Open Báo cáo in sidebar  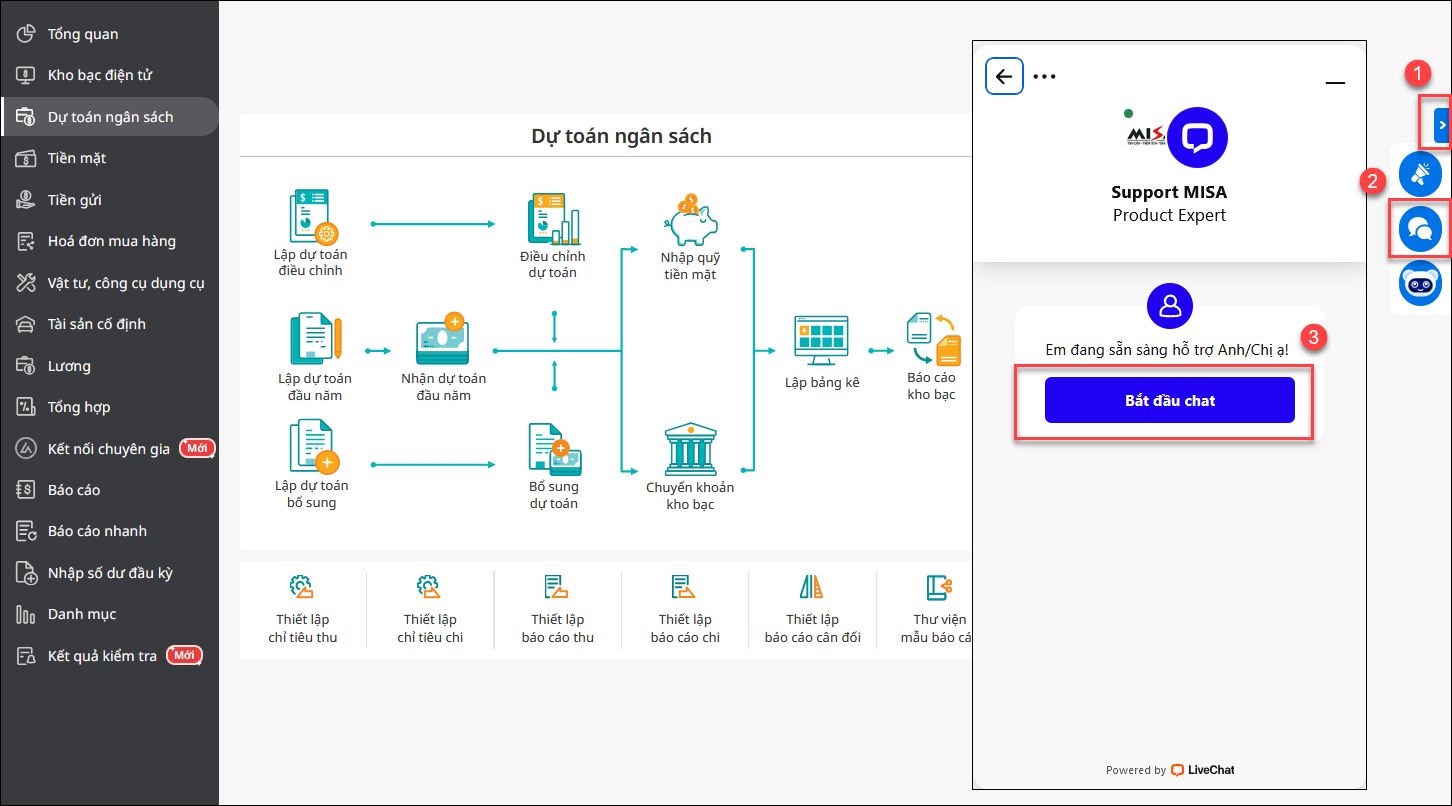tap(109, 490)
